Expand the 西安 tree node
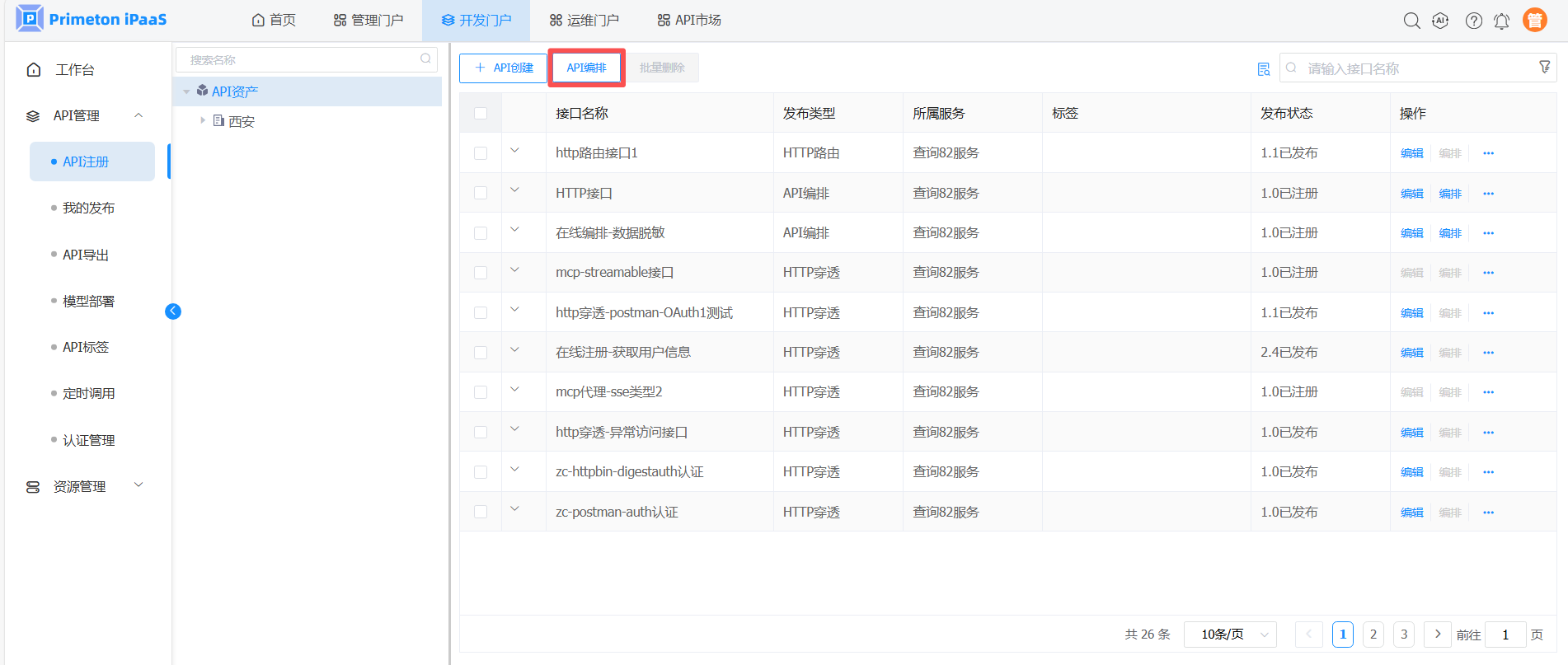 click(203, 121)
